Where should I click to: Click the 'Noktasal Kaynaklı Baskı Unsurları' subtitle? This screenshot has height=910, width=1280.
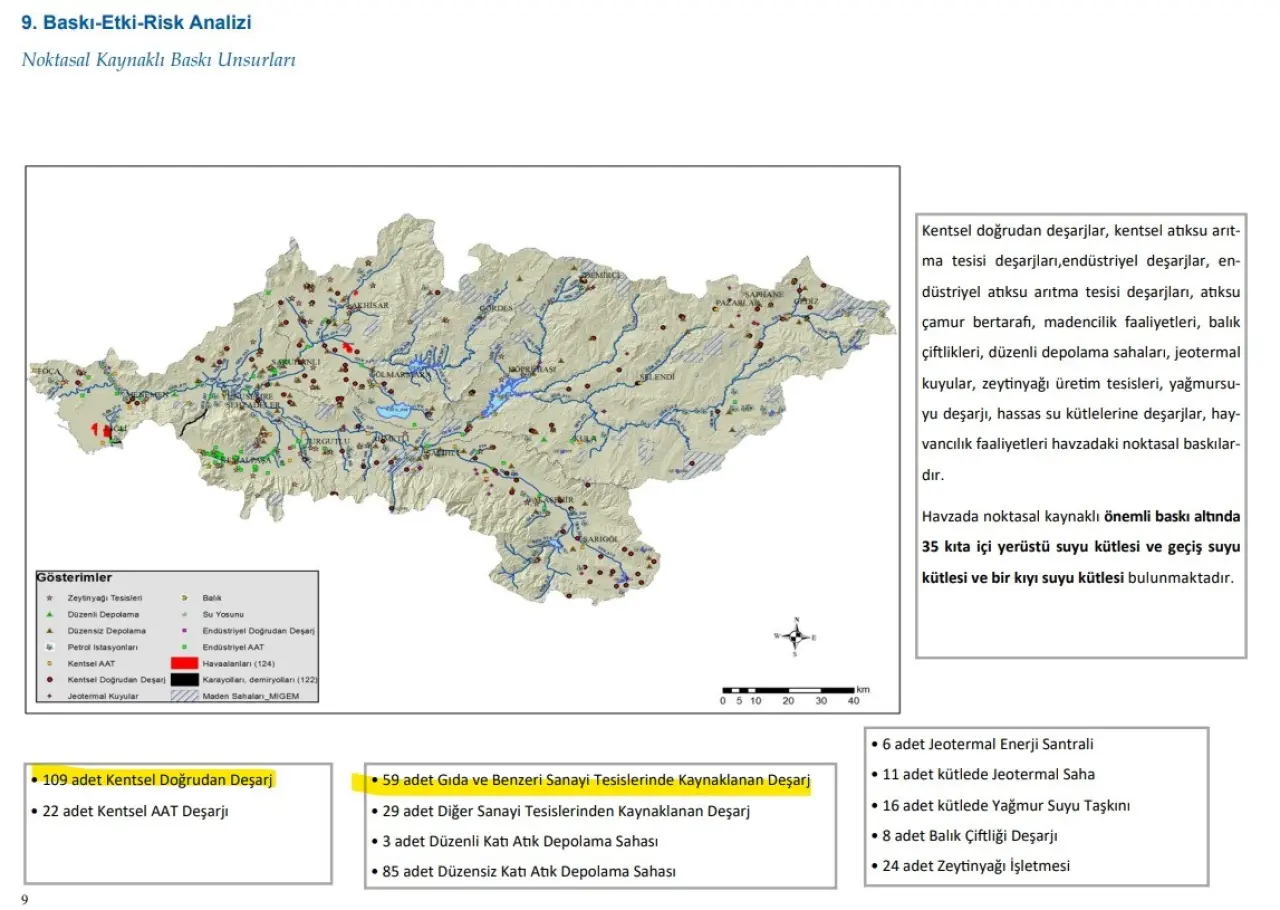[x=158, y=60]
